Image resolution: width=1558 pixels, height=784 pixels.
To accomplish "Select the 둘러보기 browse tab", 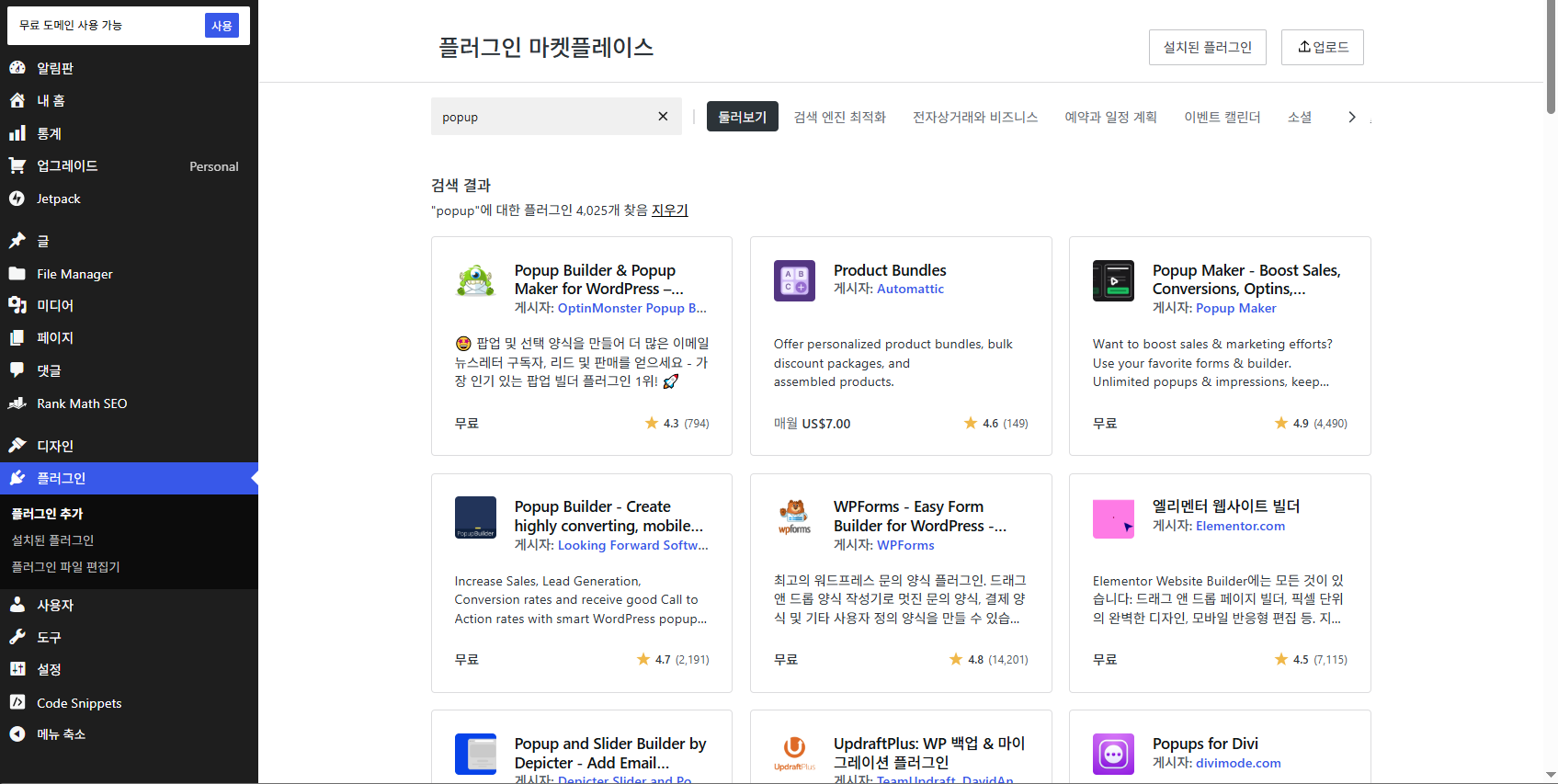I will point(743,117).
